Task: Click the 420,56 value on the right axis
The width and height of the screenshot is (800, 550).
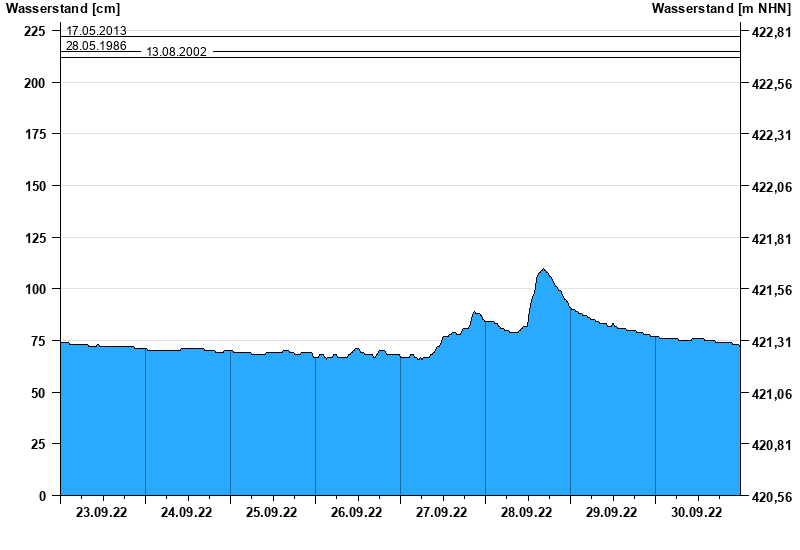Action: pyautogui.click(x=768, y=497)
